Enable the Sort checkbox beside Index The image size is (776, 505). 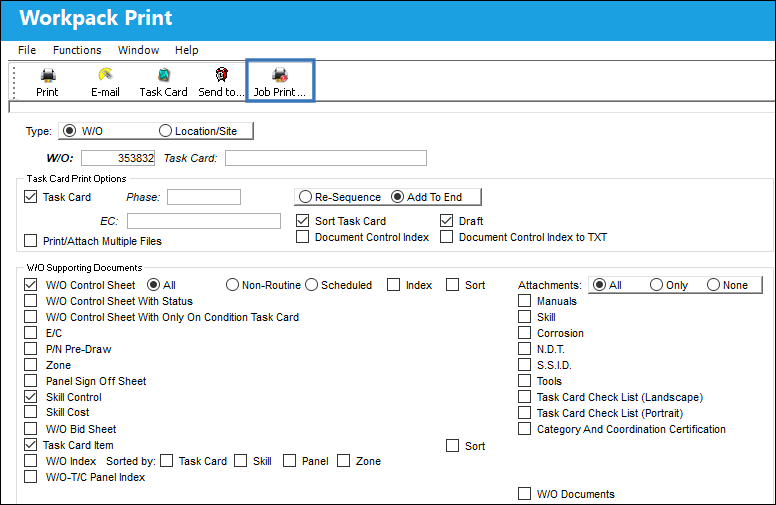[452, 285]
